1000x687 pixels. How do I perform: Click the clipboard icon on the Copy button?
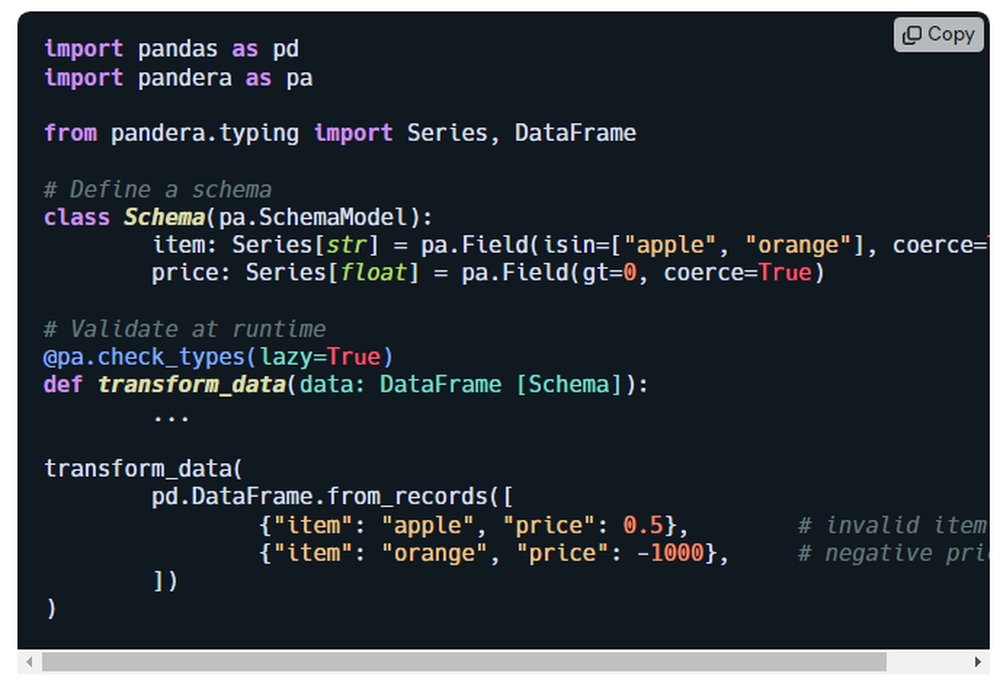914,34
